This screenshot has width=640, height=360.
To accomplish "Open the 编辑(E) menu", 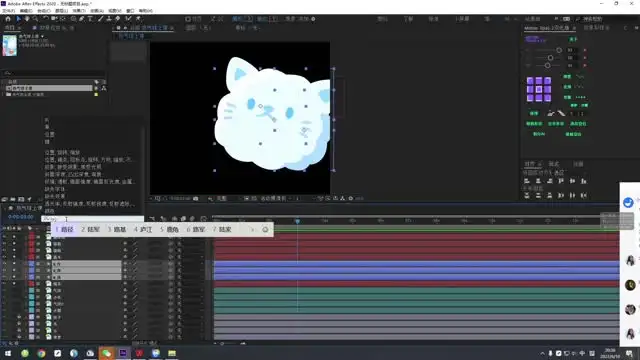I will (x=26, y=11).
